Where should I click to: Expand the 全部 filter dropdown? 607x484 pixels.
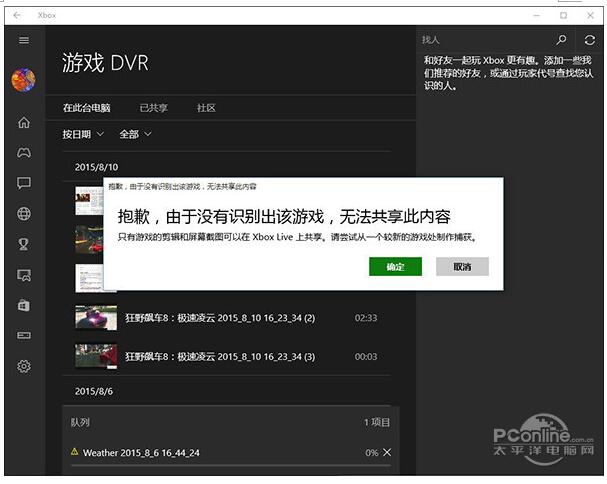[x=135, y=134]
